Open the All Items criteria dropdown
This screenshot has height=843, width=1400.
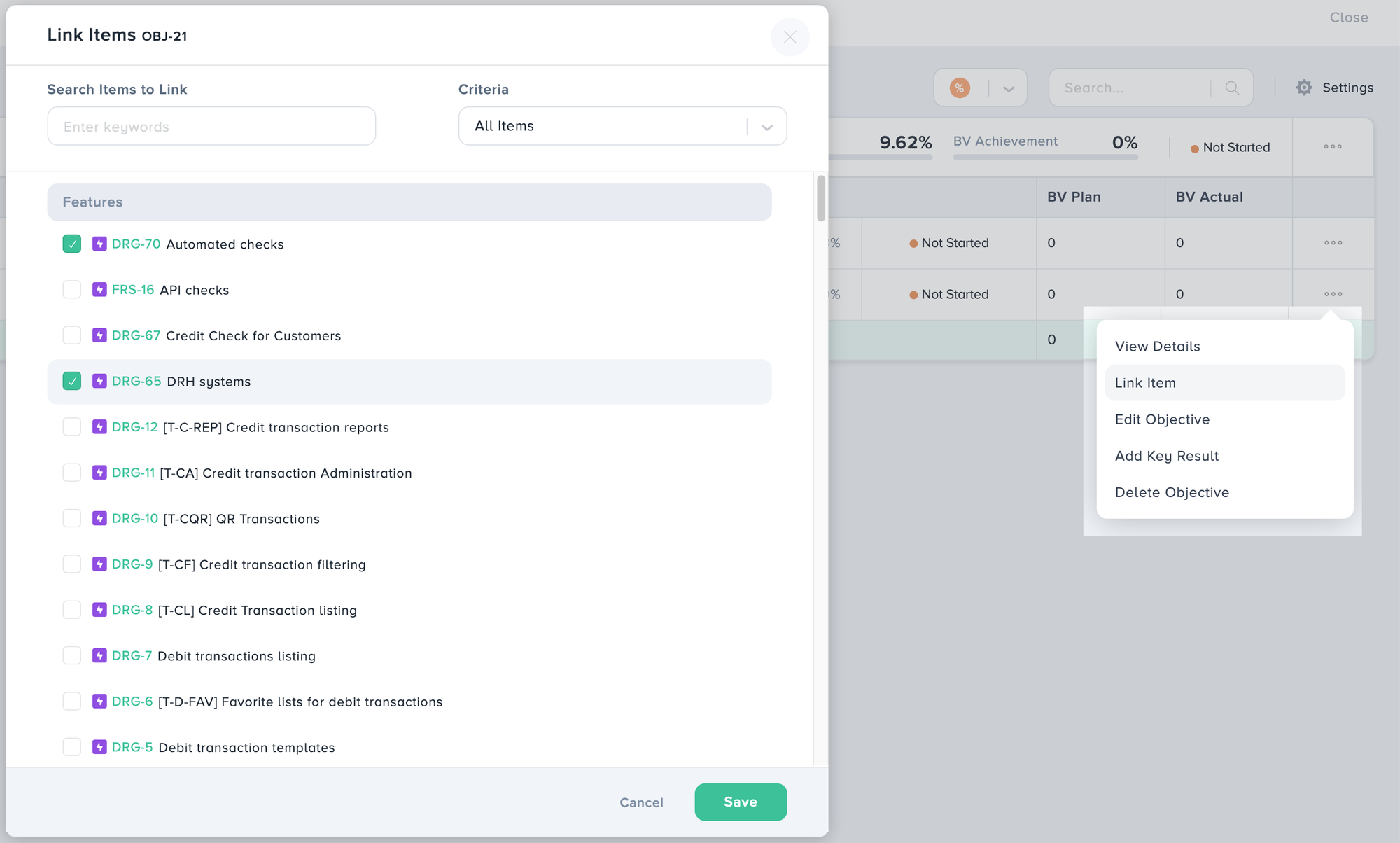[622, 126]
